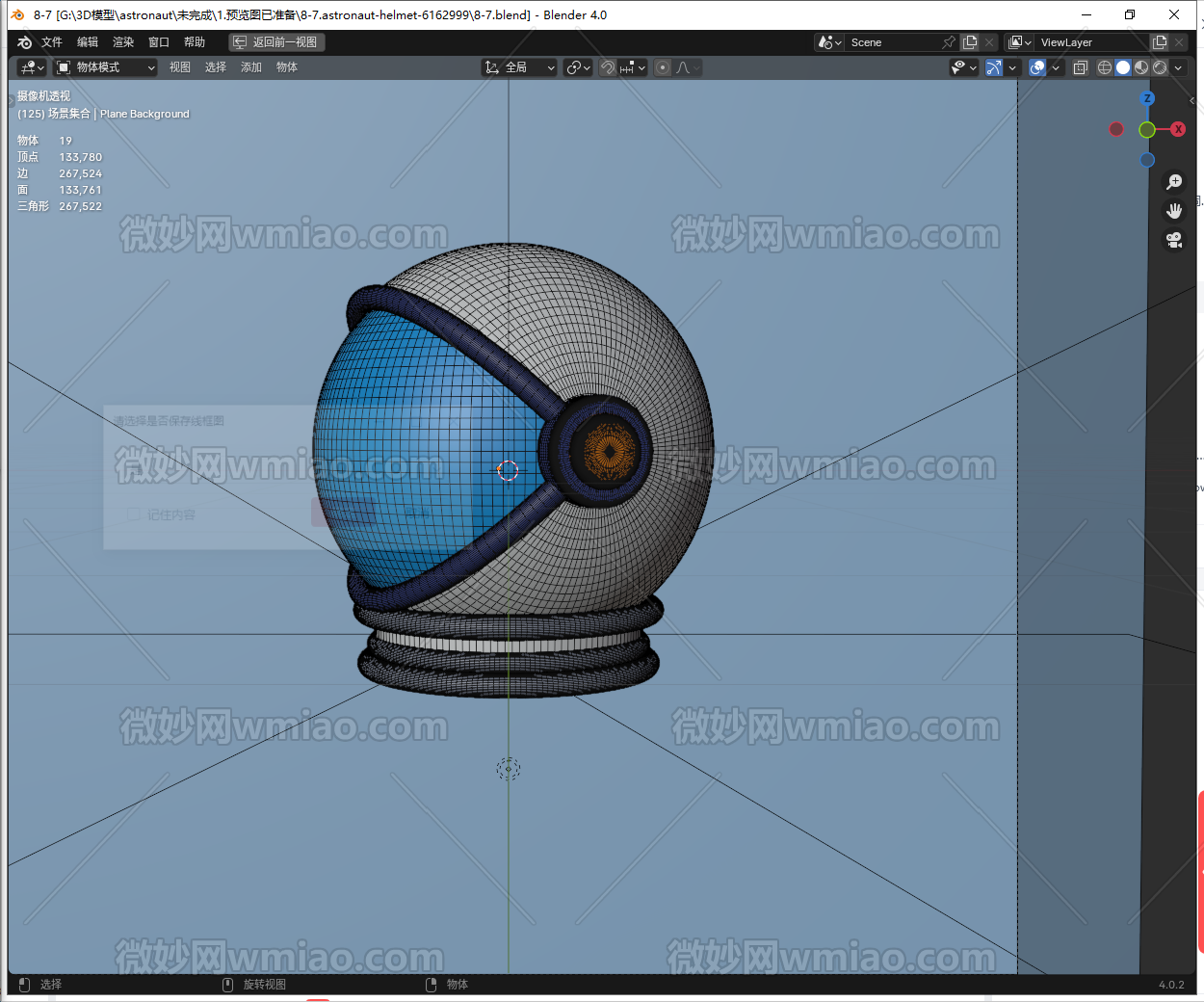The width and height of the screenshot is (1204, 1002).
Task: Open the 窗口 menu
Action: pyautogui.click(x=159, y=42)
